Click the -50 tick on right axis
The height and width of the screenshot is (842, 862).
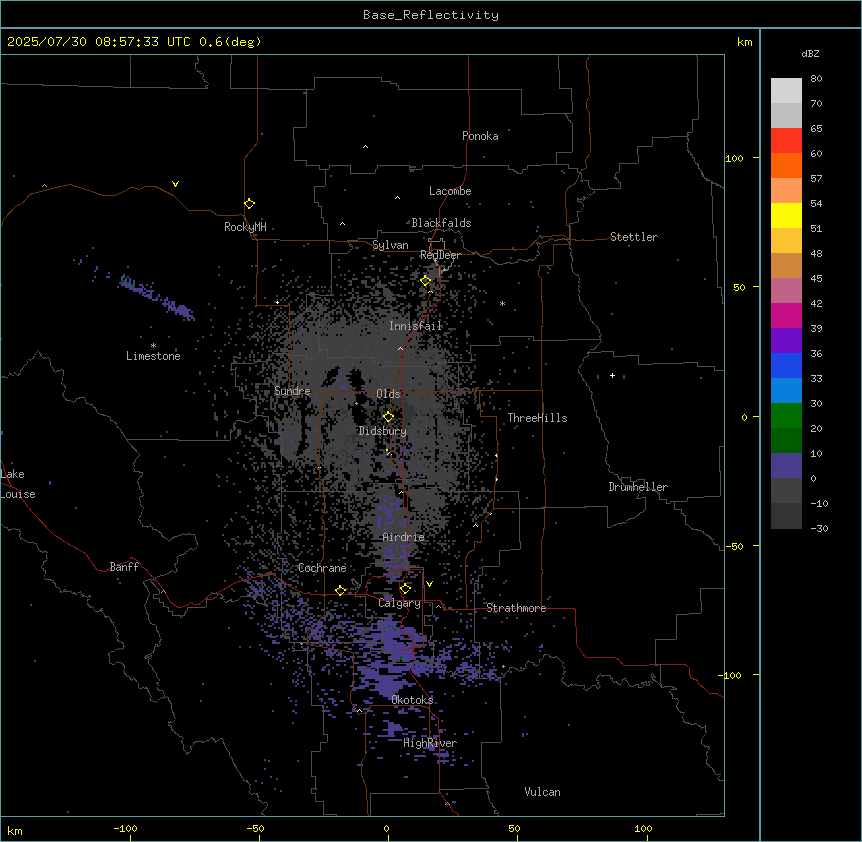(x=734, y=546)
